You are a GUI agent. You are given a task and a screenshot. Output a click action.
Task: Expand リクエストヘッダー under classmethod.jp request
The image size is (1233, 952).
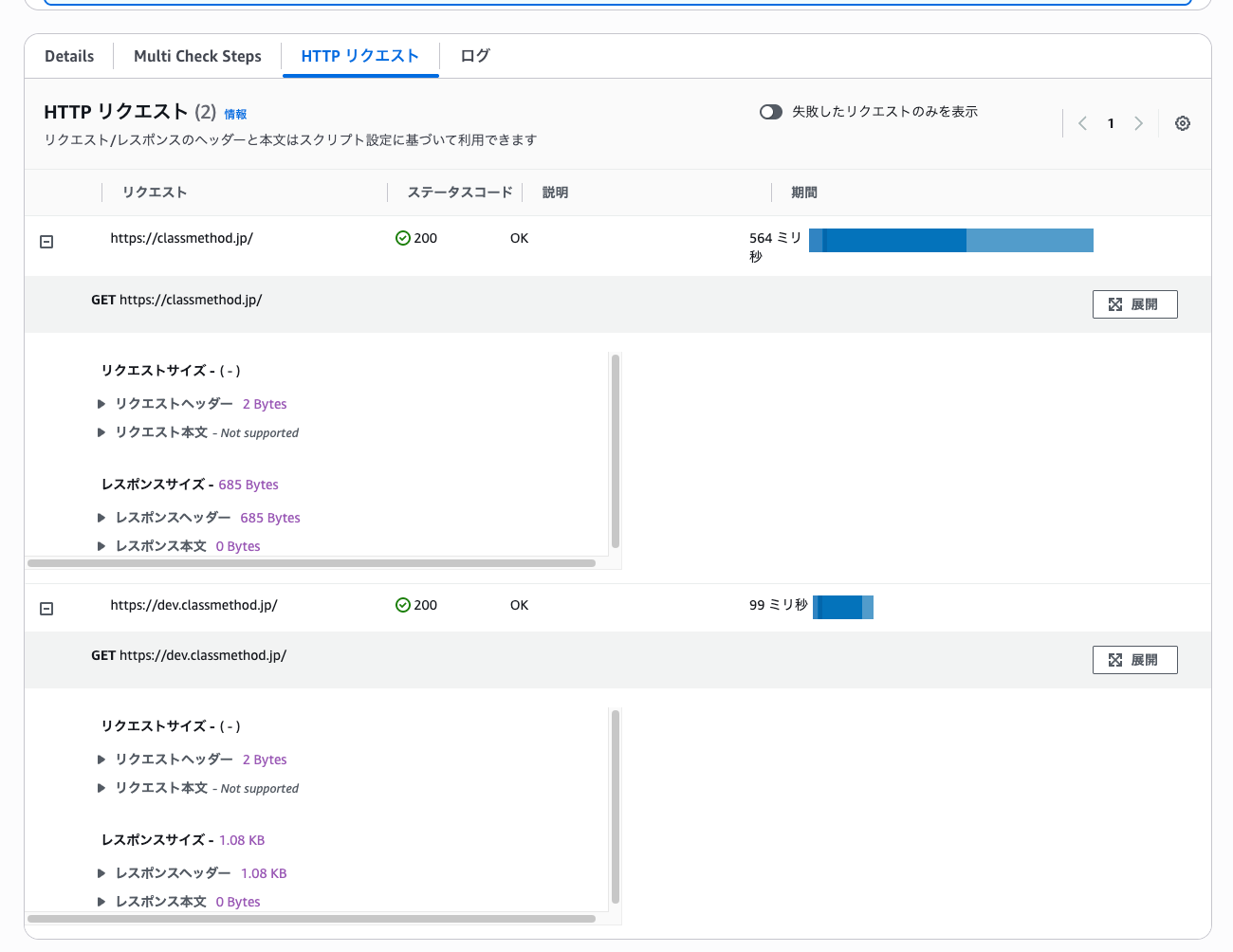pyautogui.click(x=101, y=404)
